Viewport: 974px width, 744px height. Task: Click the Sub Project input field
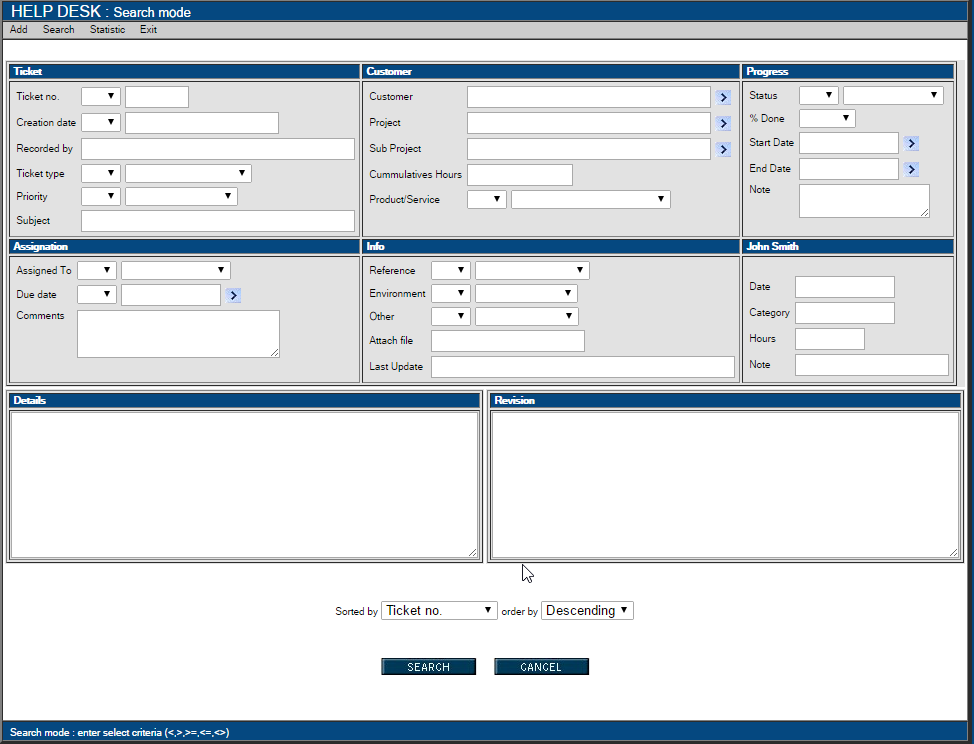(x=589, y=149)
